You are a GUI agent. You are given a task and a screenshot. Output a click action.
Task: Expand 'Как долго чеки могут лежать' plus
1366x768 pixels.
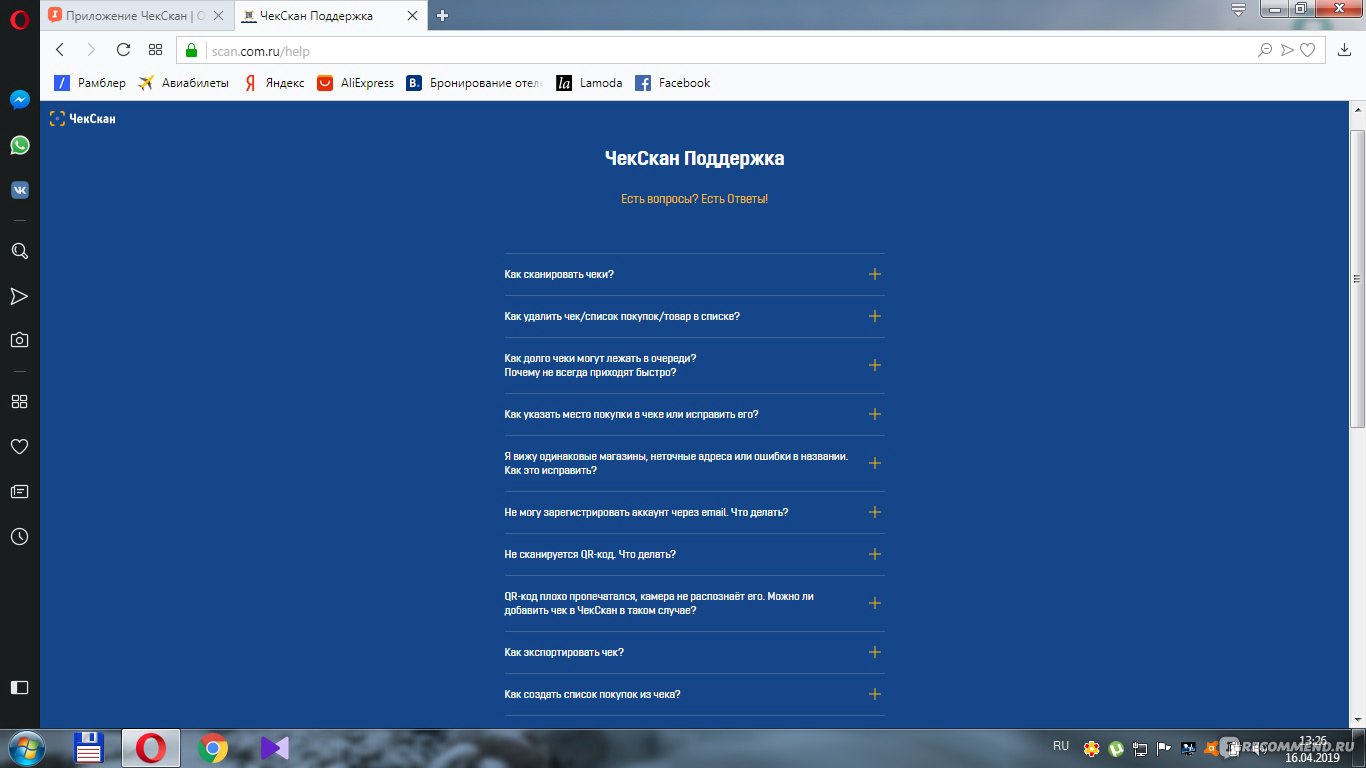[875, 365]
